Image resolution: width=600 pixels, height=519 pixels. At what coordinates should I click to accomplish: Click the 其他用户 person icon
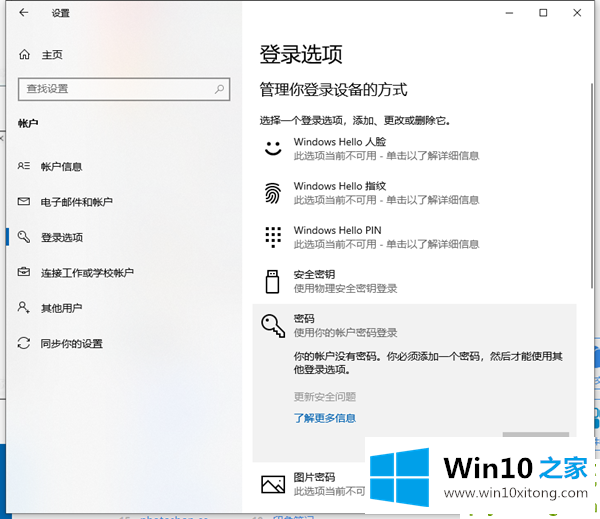point(24,307)
